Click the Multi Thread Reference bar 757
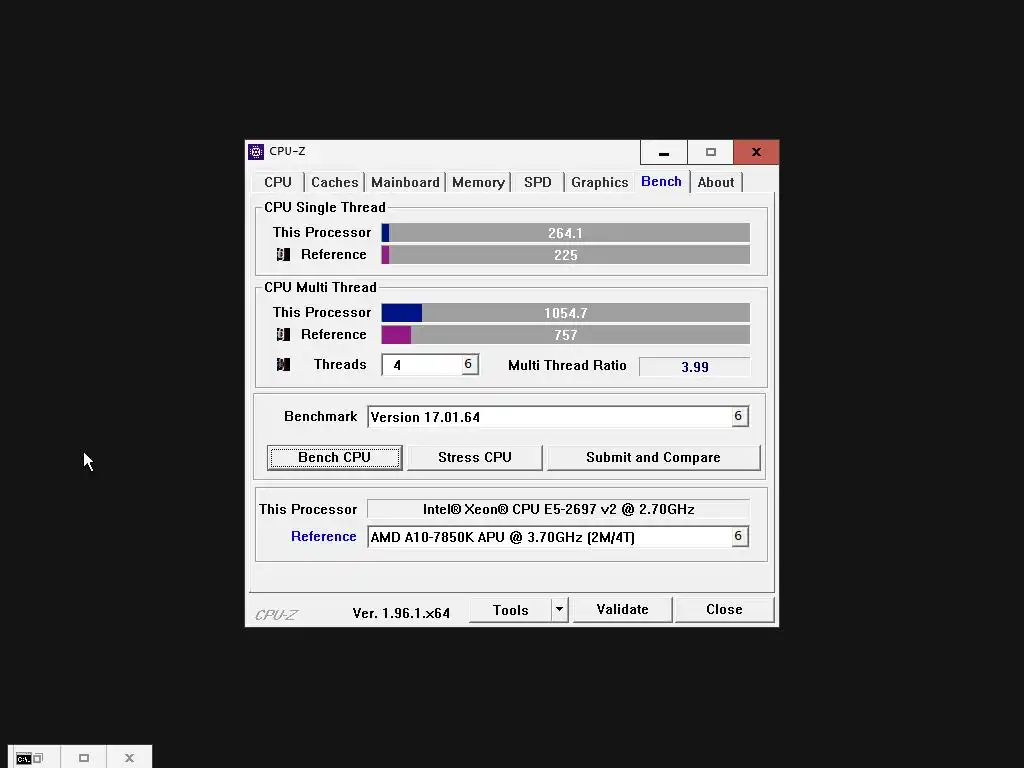 (566, 335)
